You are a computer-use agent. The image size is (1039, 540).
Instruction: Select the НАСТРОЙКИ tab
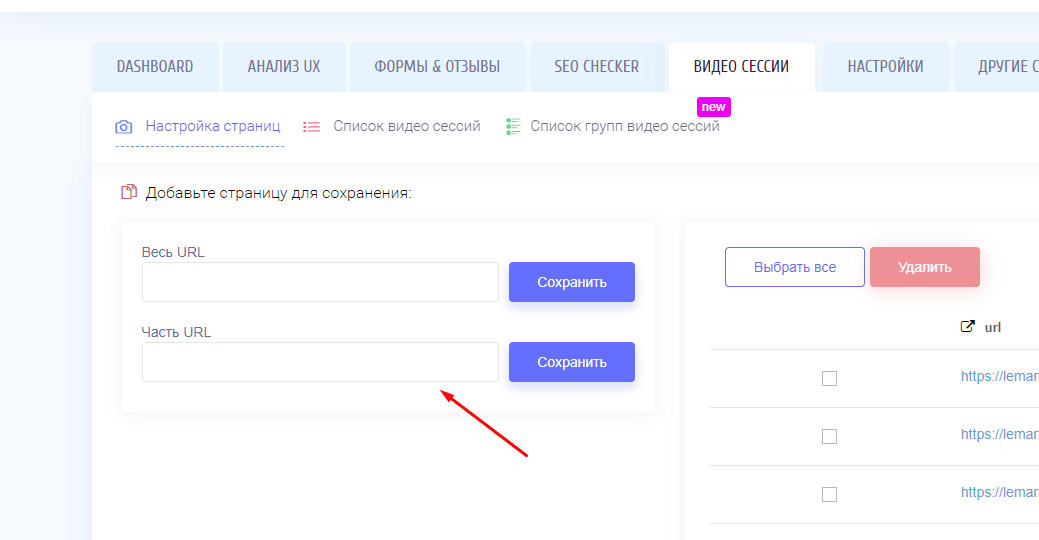pyautogui.click(x=885, y=67)
